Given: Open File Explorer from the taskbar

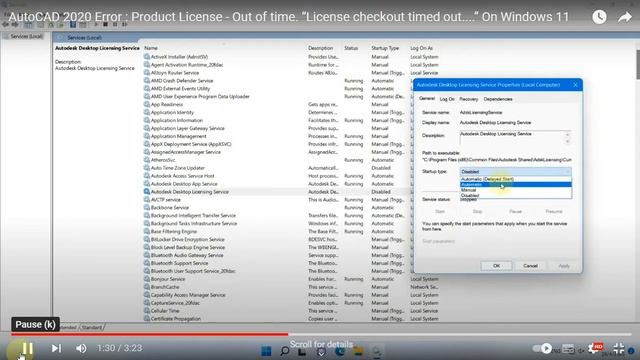Looking at the screenshot, I should click(358, 351).
